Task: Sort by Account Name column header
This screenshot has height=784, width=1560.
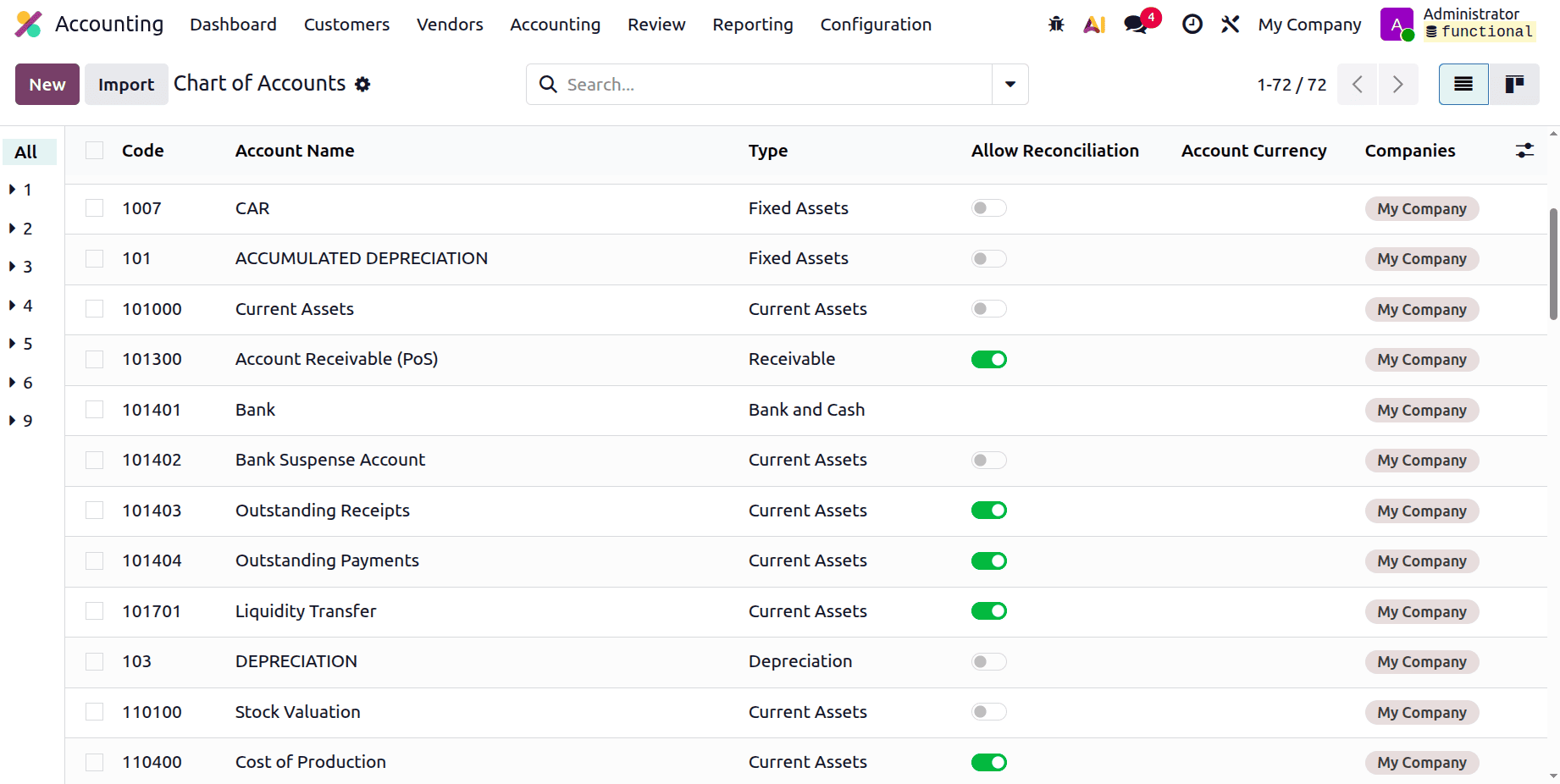Action: click(295, 151)
